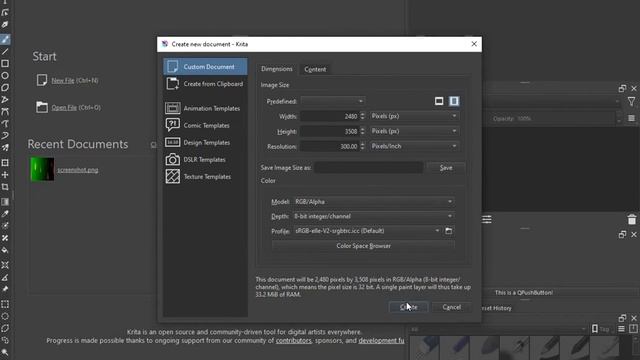Select the Elliptical Selection tool
Viewport: 640px width, 360px height.
(5, 316)
